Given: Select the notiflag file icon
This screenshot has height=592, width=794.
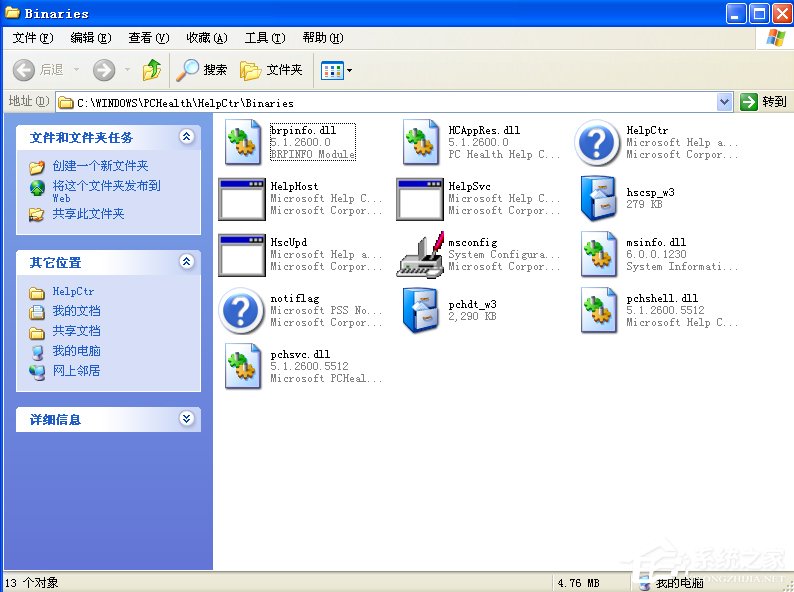Looking at the screenshot, I should (x=241, y=311).
